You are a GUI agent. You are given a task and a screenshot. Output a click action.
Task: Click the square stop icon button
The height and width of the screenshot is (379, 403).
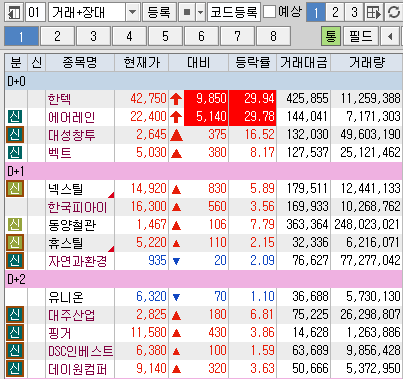(187, 12)
